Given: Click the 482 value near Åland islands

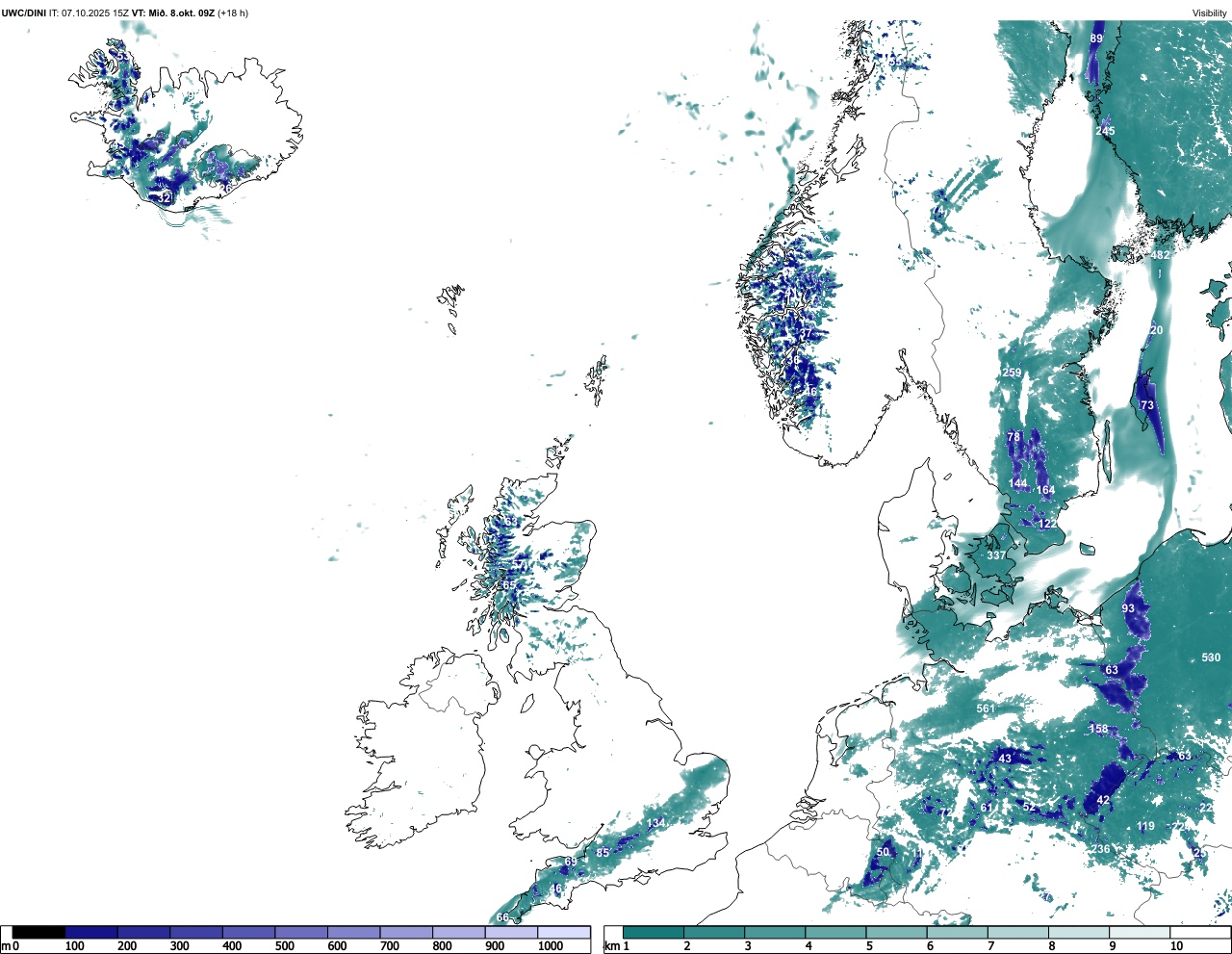Looking at the screenshot, I should (1161, 255).
